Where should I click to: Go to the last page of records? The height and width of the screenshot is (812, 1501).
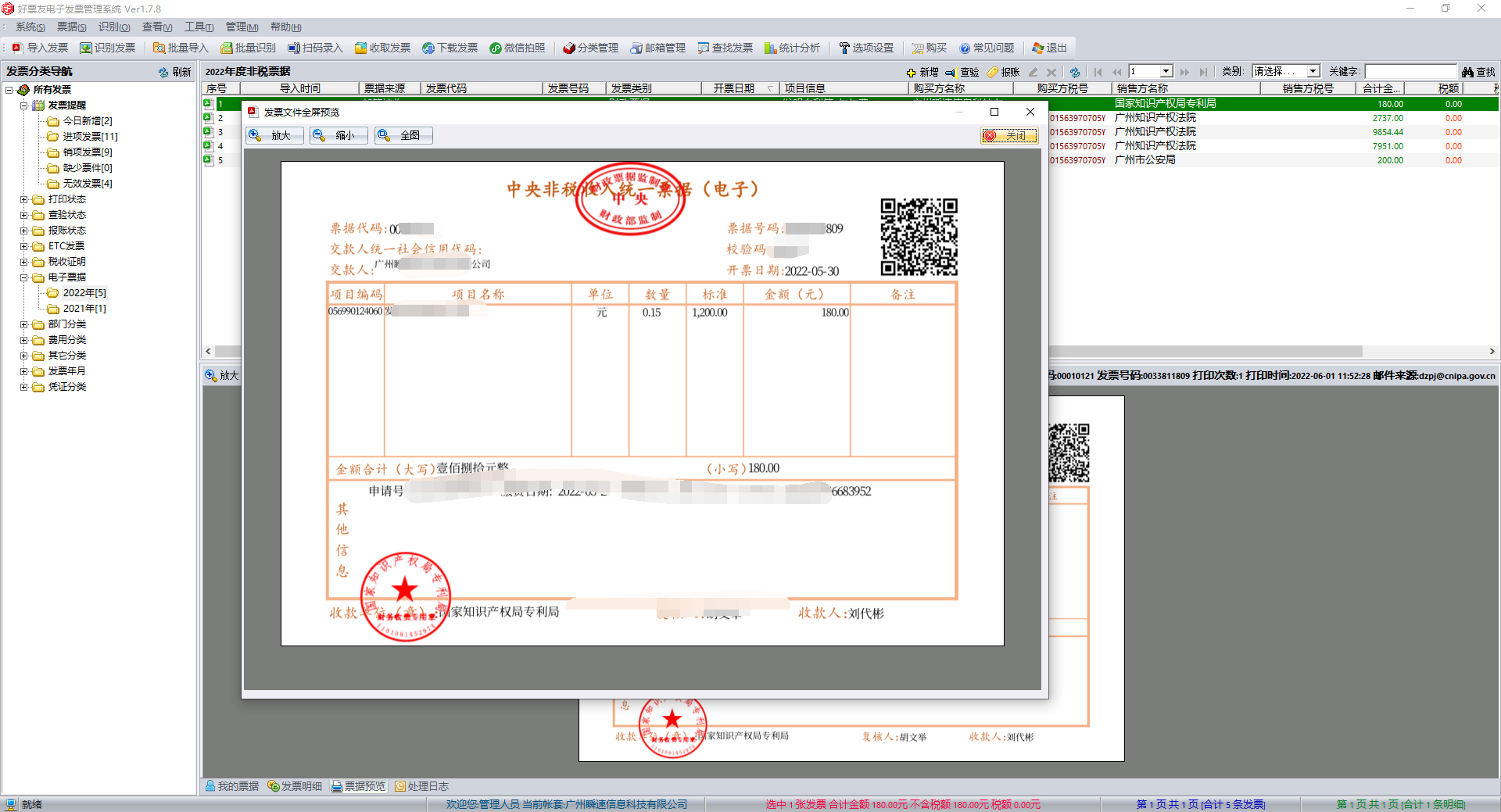click(1203, 71)
